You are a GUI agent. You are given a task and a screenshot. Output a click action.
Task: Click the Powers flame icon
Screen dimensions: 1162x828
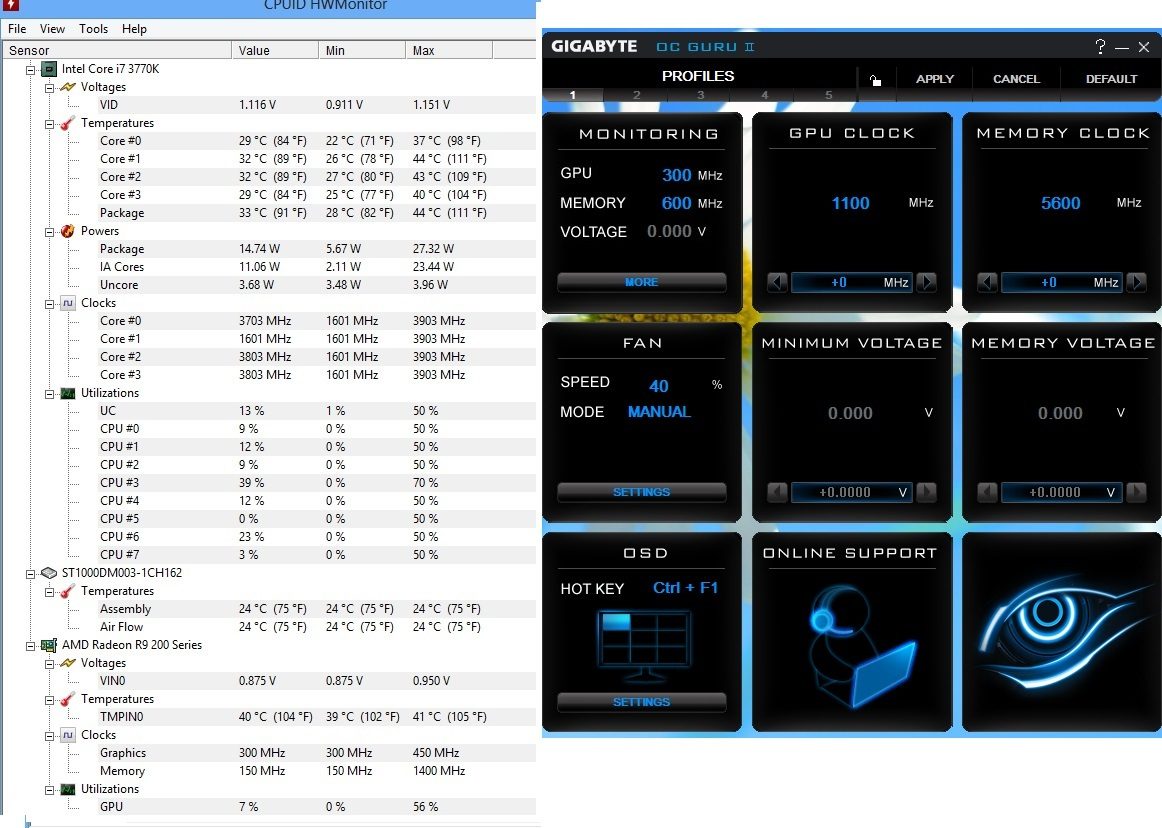tap(68, 231)
